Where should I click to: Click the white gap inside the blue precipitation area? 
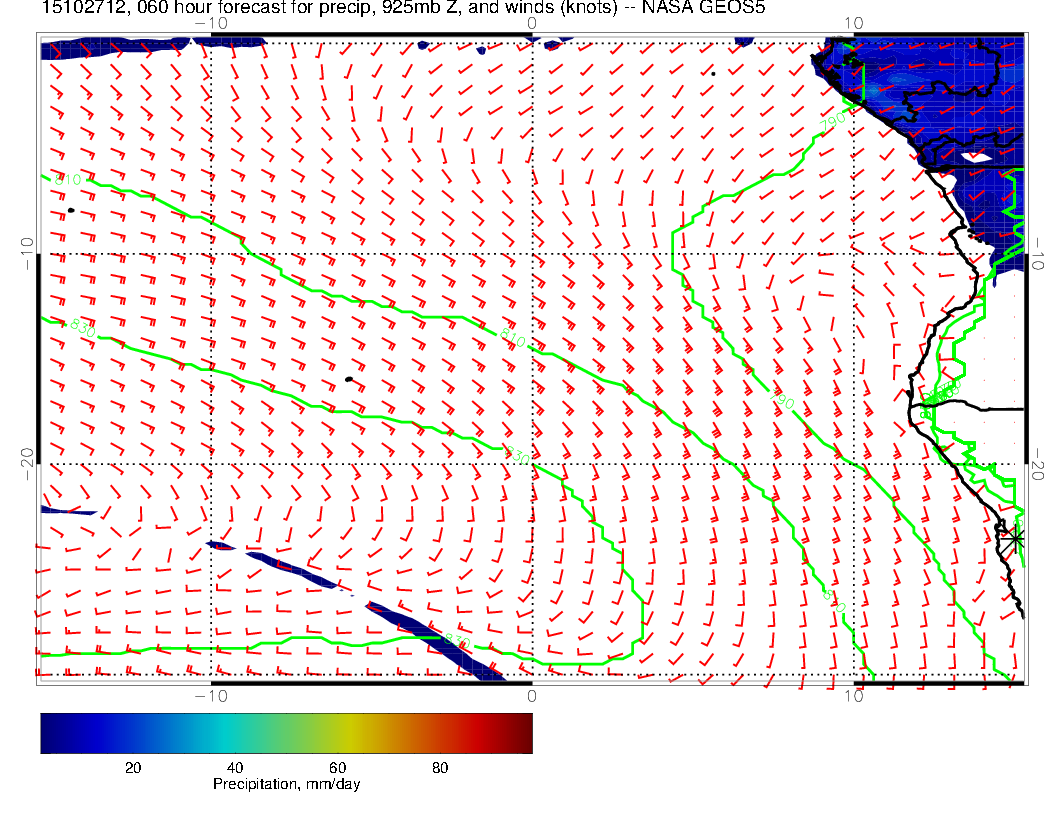click(974, 156)
